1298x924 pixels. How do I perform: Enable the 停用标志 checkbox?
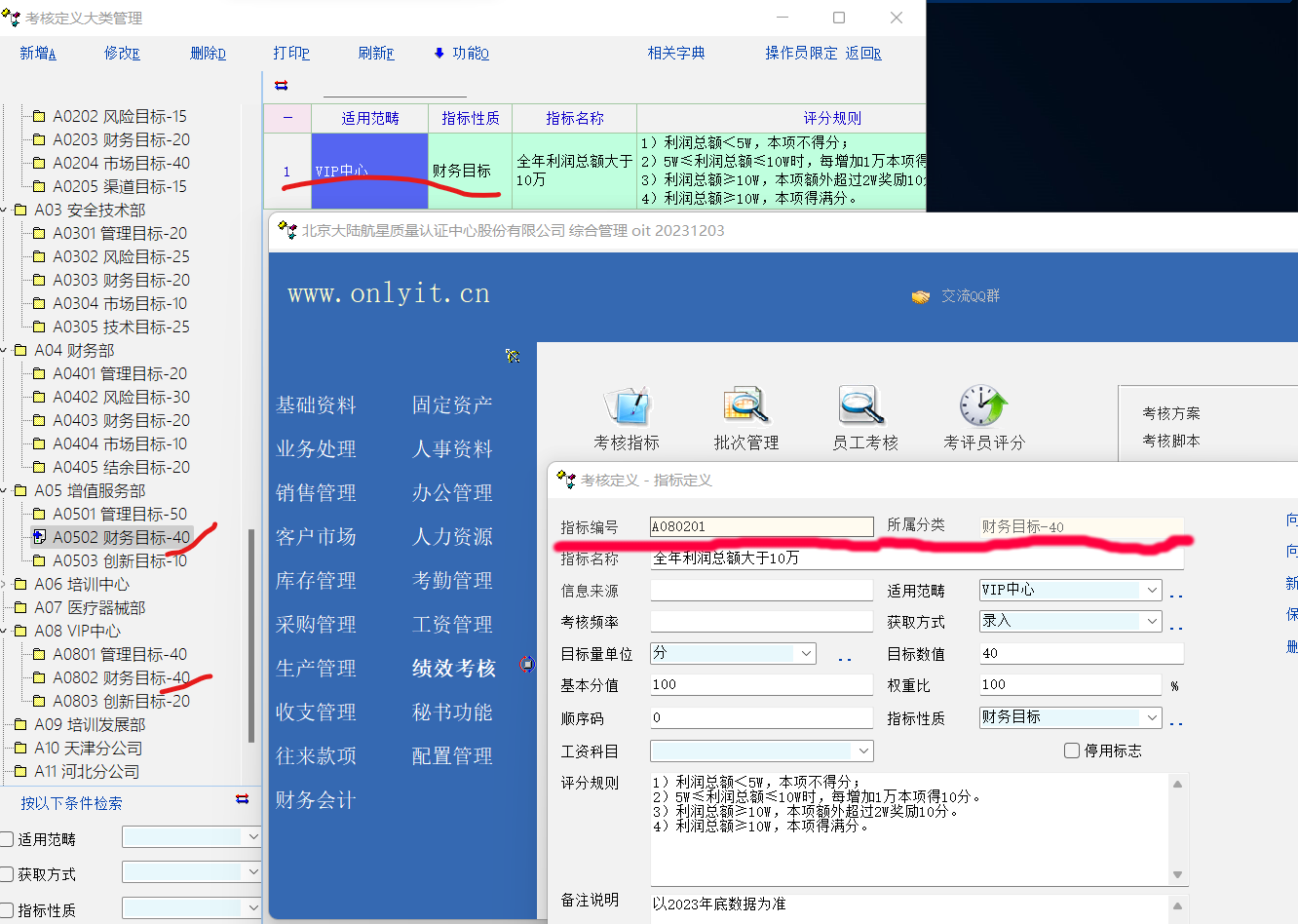tap(1072, 751)
